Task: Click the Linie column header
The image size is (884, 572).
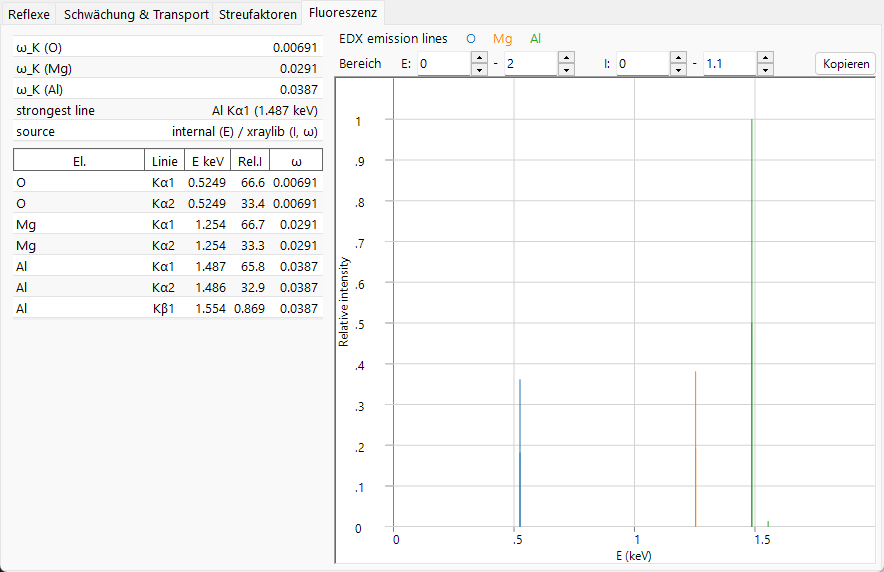Action: [x=165, y=161]
